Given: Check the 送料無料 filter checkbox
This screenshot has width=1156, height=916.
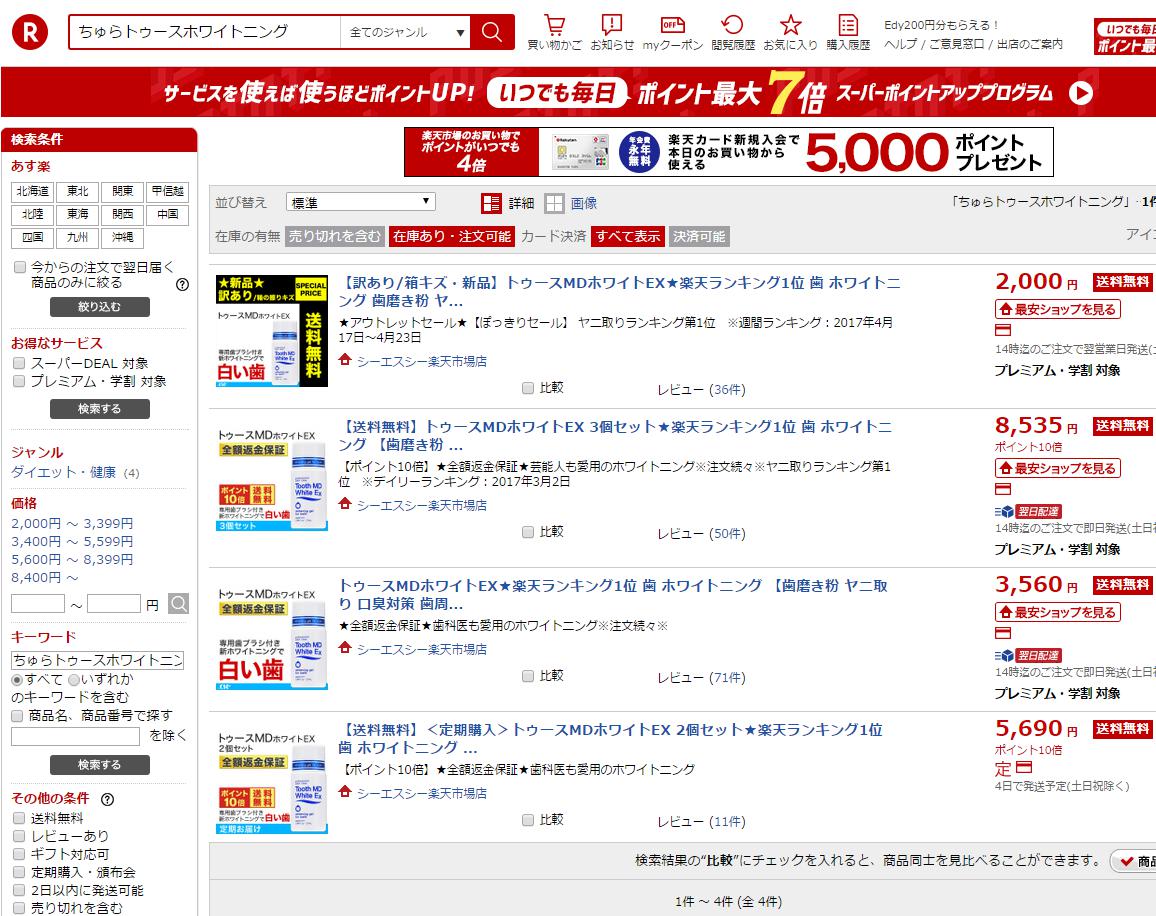Looking at the screenshot, I should (19, 818).
